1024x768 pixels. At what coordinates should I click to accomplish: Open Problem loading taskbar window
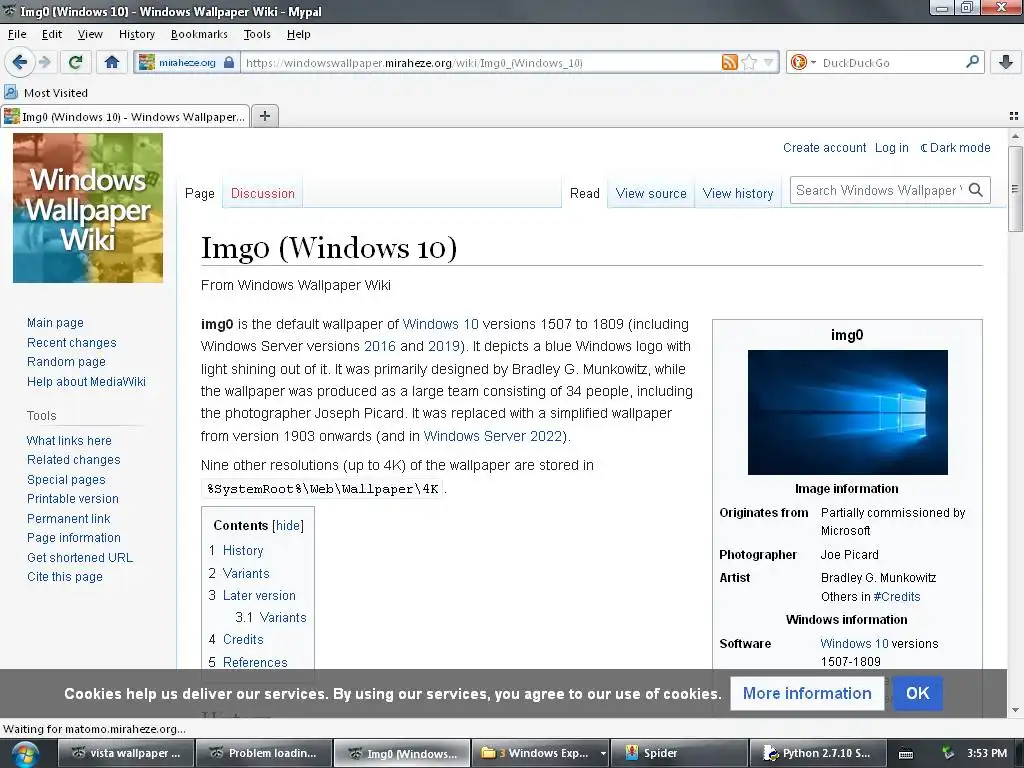point(263,753)
